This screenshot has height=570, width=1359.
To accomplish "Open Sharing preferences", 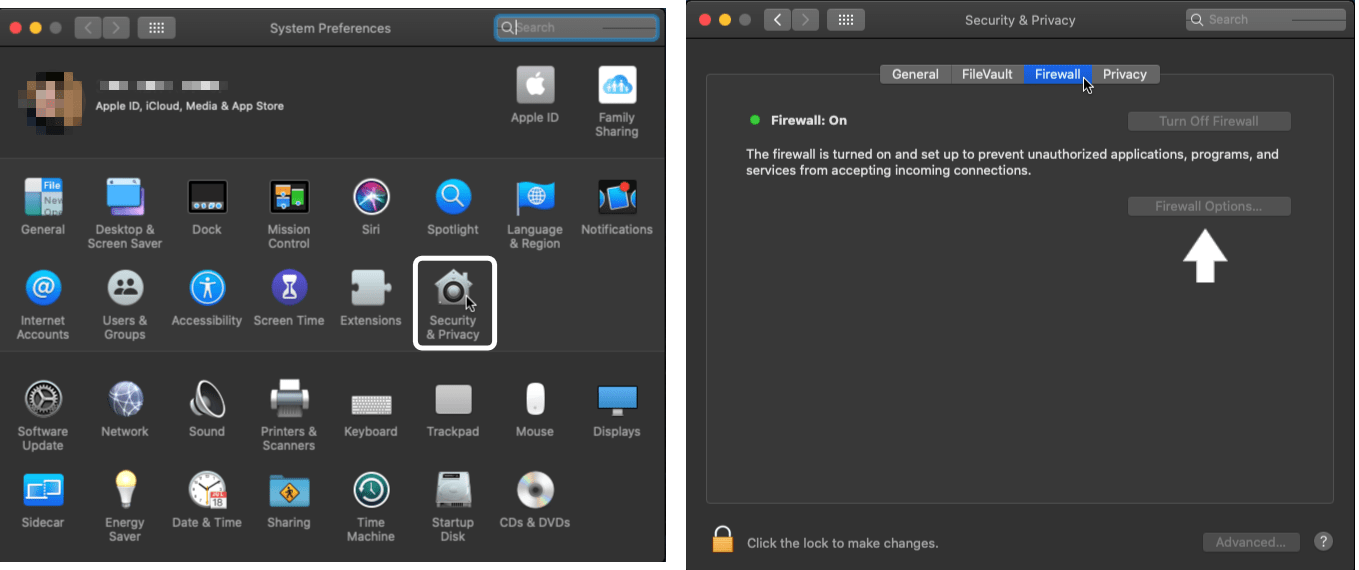I will [289, 501].
